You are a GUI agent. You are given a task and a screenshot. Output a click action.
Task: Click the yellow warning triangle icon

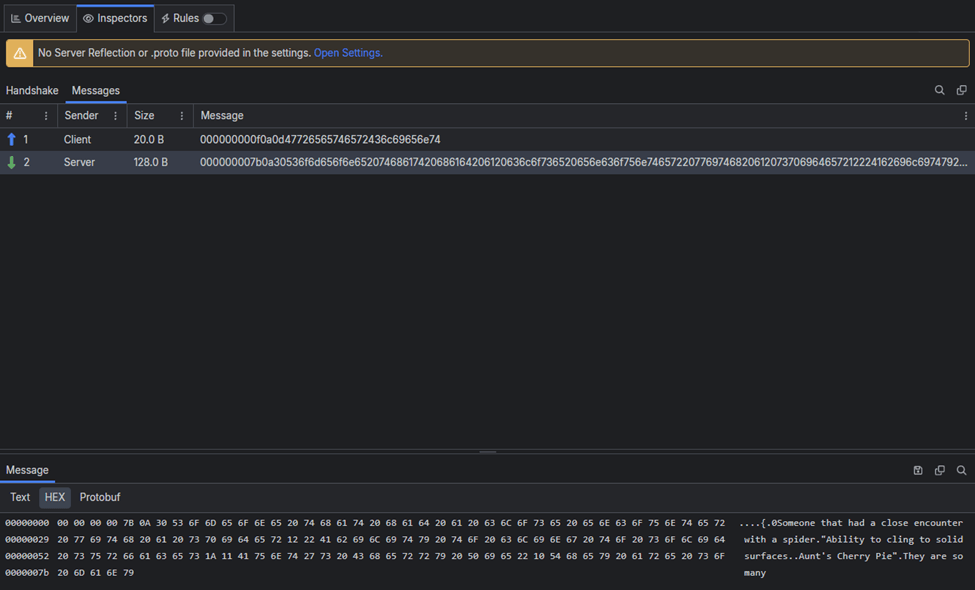pyautogui.click(x=20, y=53)
